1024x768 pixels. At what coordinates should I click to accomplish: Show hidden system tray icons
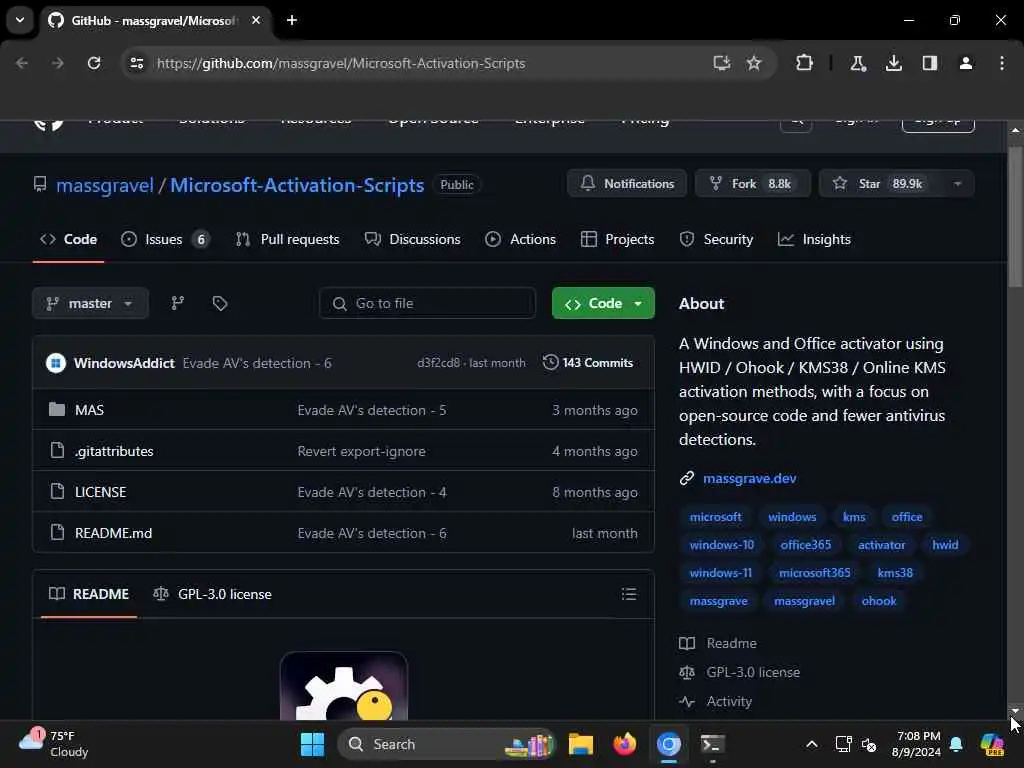[x=812, y=744]
